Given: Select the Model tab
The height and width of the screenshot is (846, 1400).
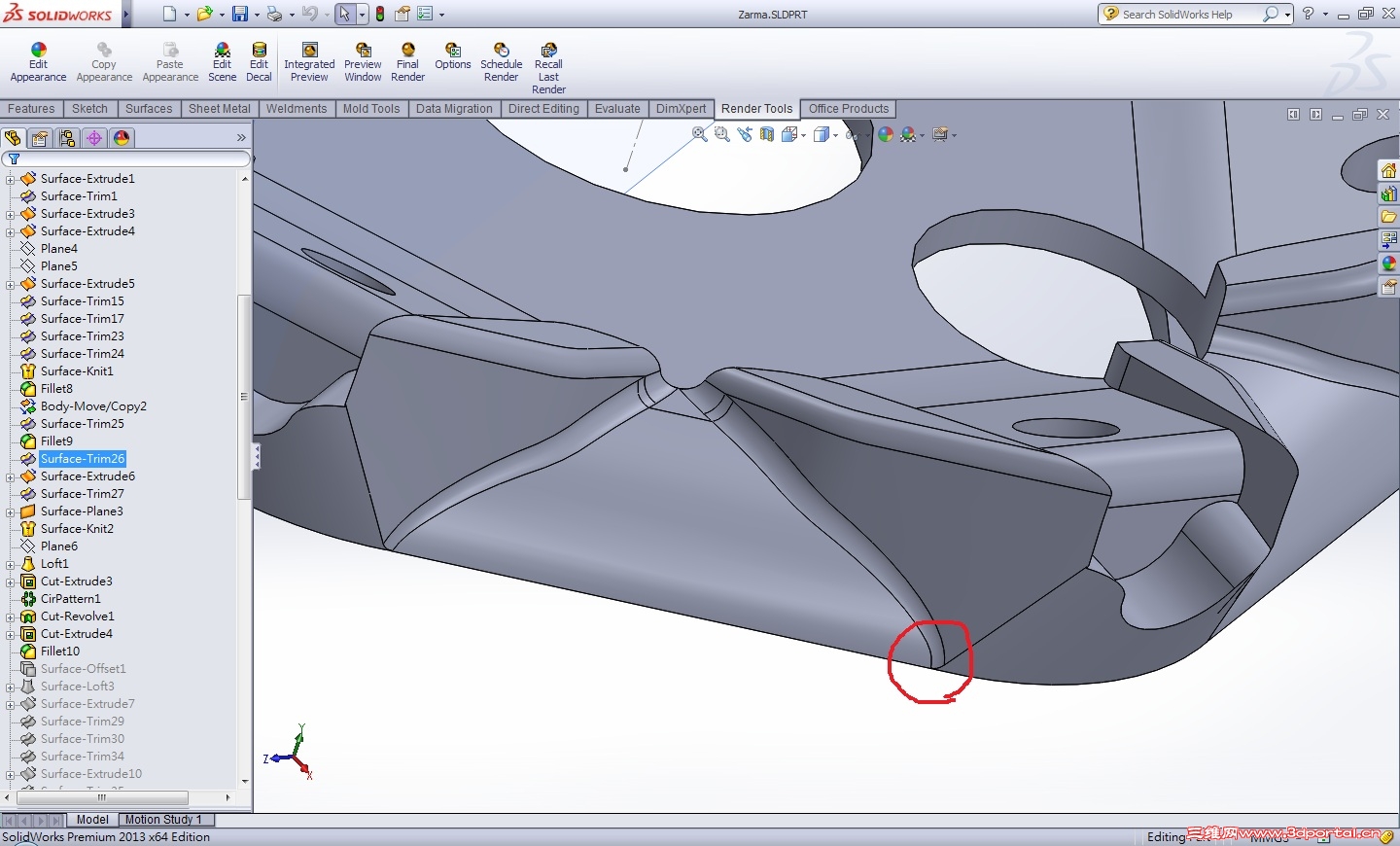Looking at the screenshot, I should coord(92,820).
